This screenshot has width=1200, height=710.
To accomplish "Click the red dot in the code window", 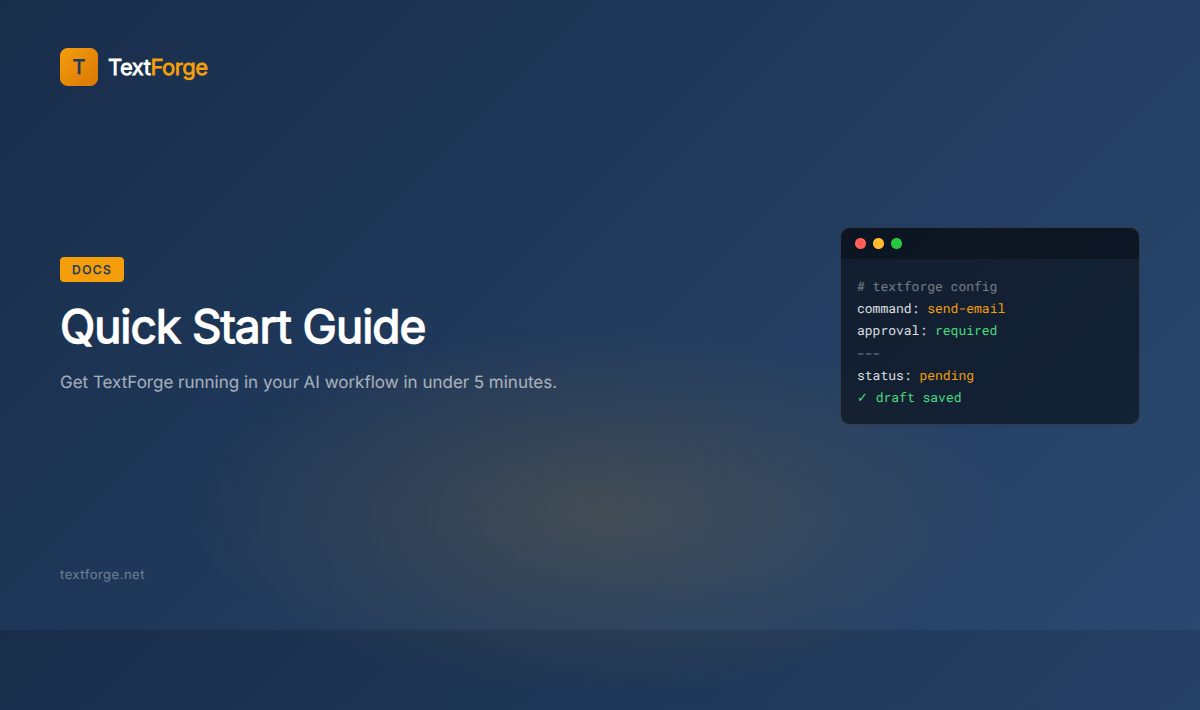I will pyautogui.click(x=861, y=243).
